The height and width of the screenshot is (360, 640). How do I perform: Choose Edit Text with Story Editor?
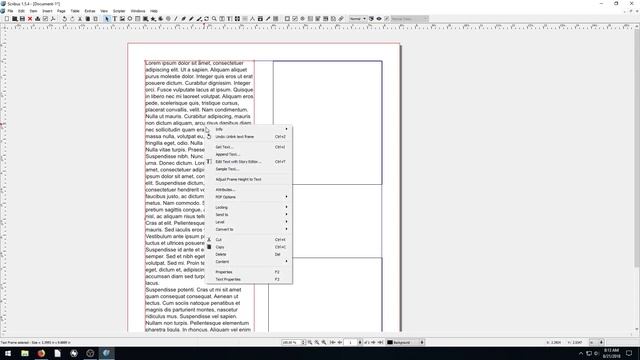point(249,162)
